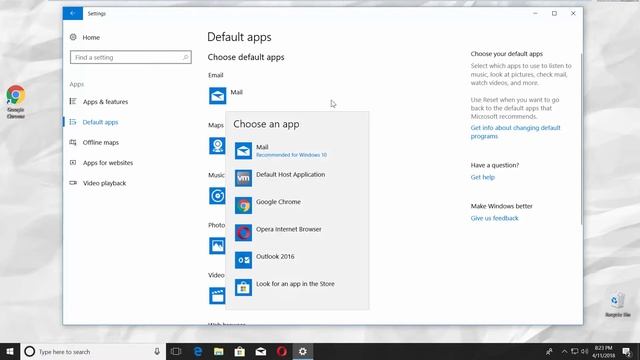Choose Mail recommended for Windows 10
The height and width of the screenshot is (360, 640).
pyautogui.click(x=297, y=151)
